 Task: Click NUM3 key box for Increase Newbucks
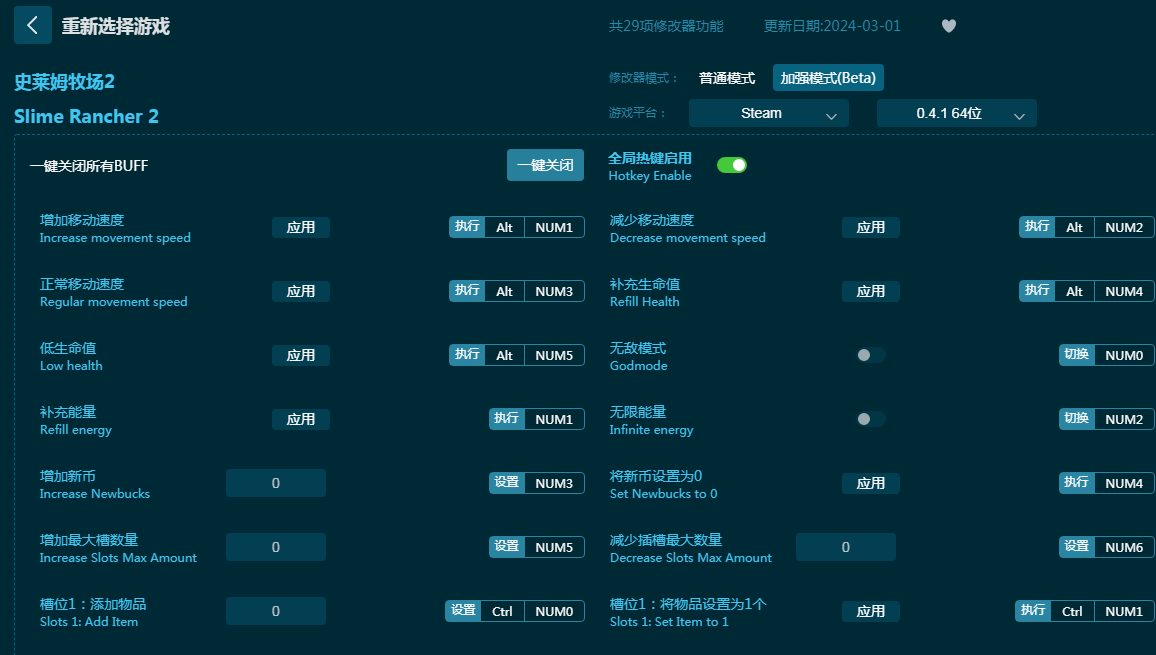click(554, 483)
